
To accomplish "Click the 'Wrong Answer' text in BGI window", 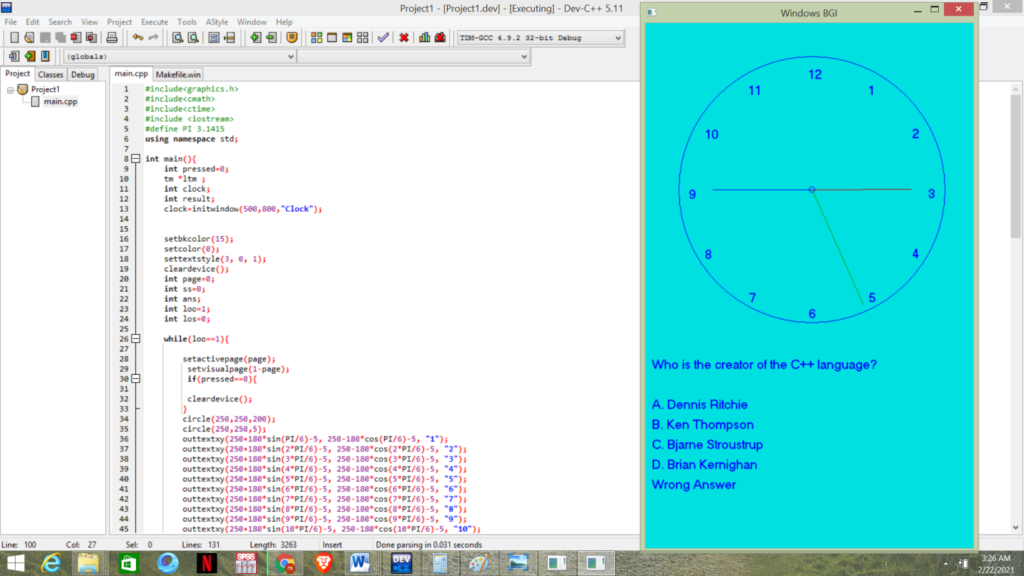I will (x=694, y=485).
